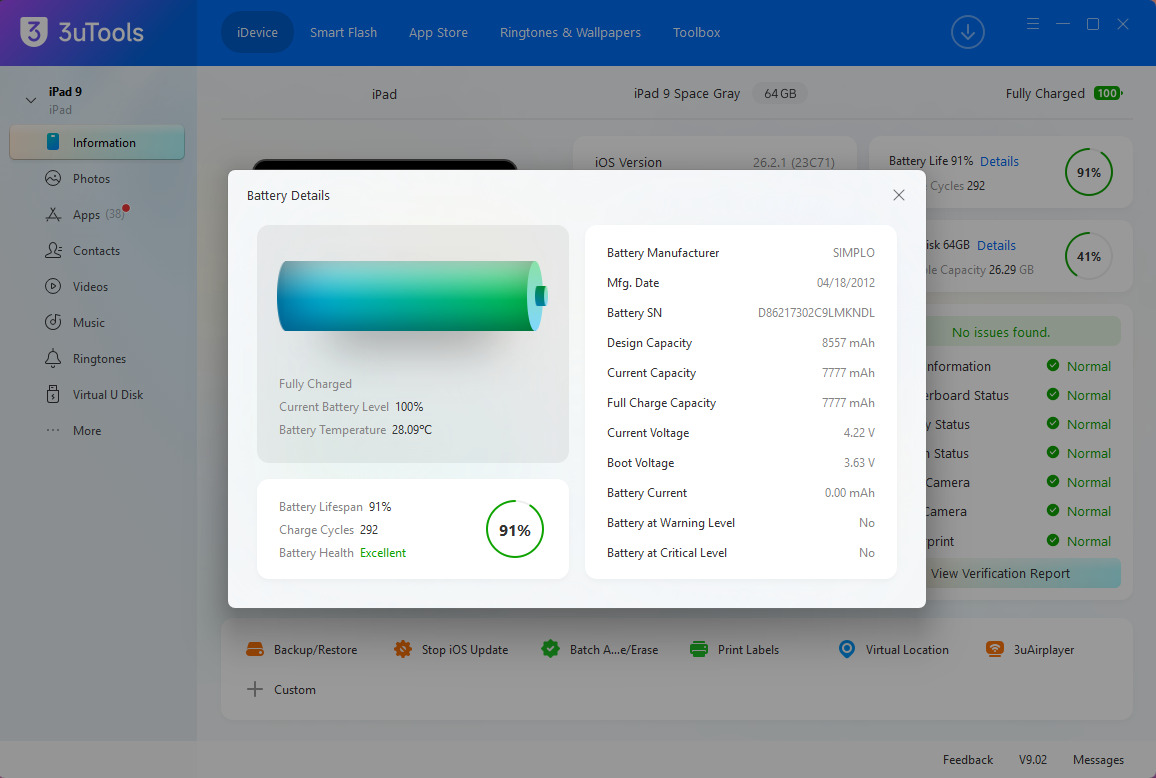Switch to the Smart Flash tab

click(x=344, y=32)
